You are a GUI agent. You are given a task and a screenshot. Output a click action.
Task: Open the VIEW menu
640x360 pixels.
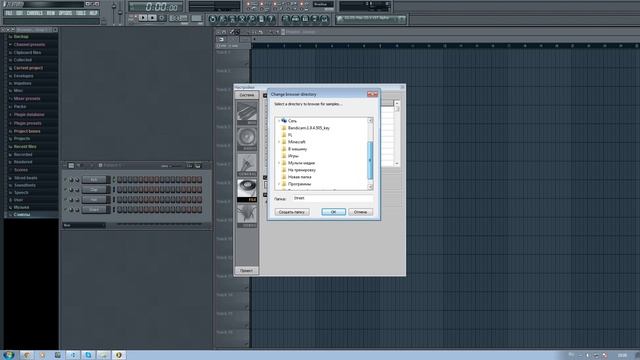pos(51,13)
